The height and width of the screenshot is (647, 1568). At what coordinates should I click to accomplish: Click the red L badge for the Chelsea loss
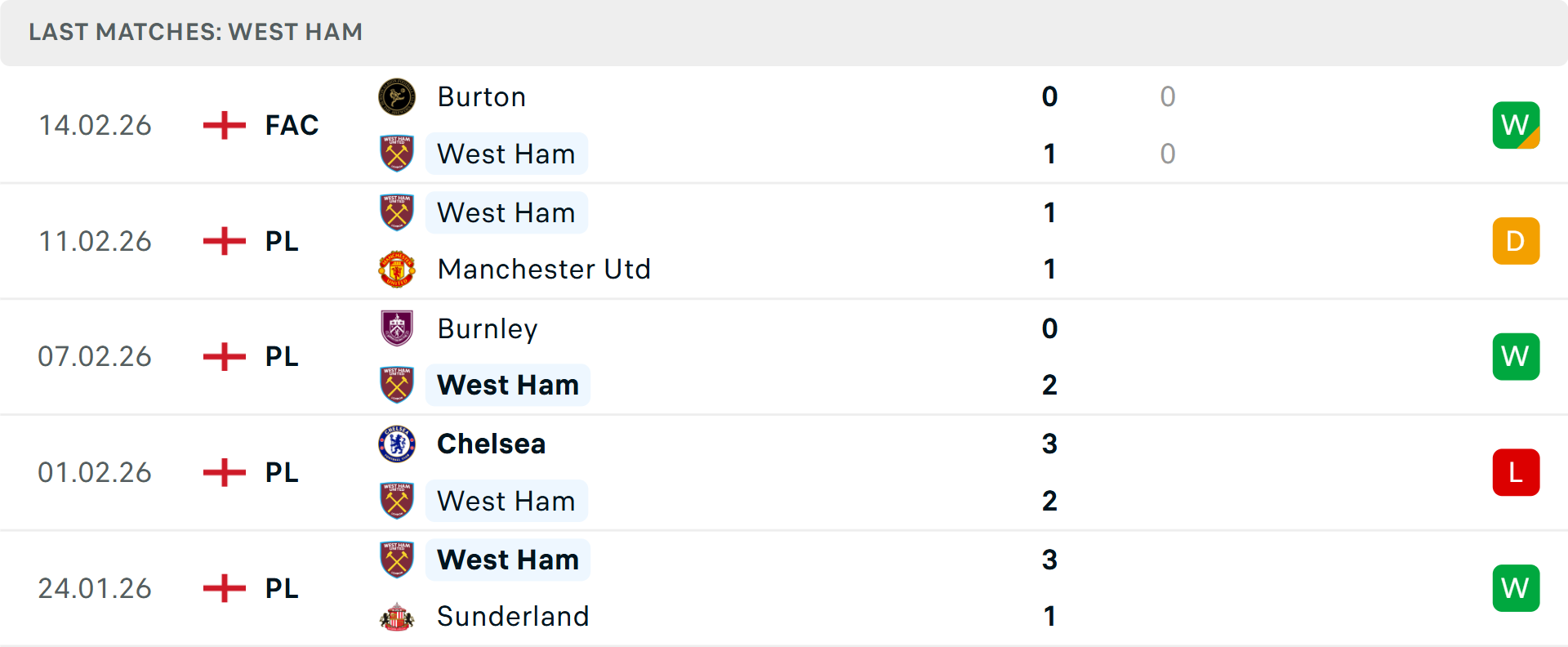1516,472
